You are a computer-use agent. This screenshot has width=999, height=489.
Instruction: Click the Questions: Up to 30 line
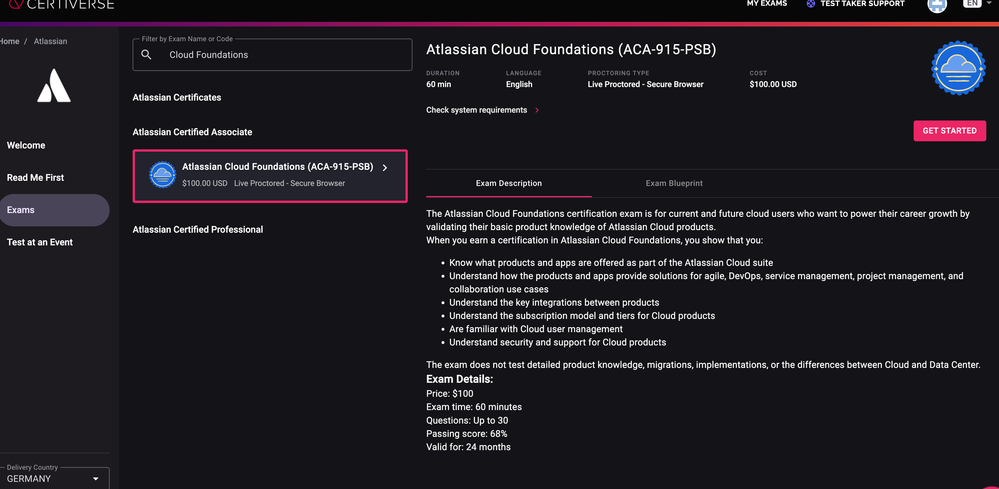(x=467, y=420)
